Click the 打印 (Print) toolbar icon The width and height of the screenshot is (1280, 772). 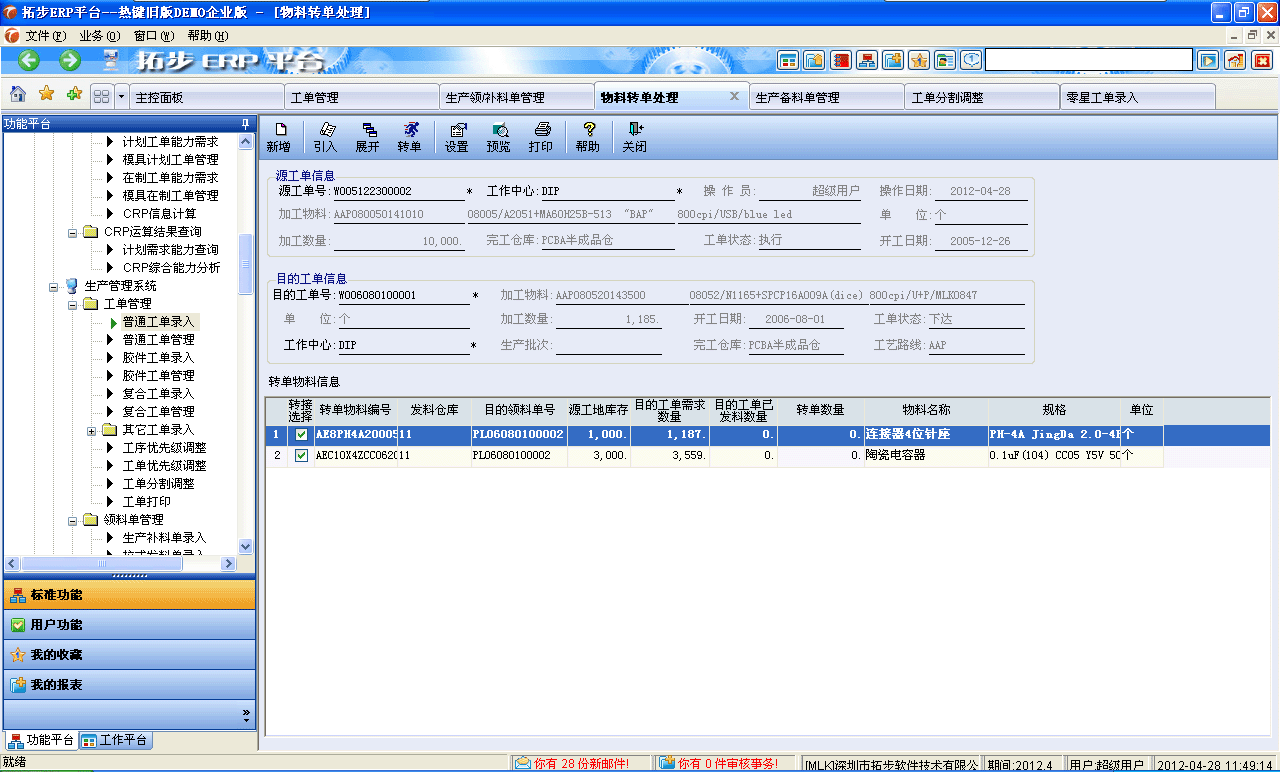click(541, 135)
